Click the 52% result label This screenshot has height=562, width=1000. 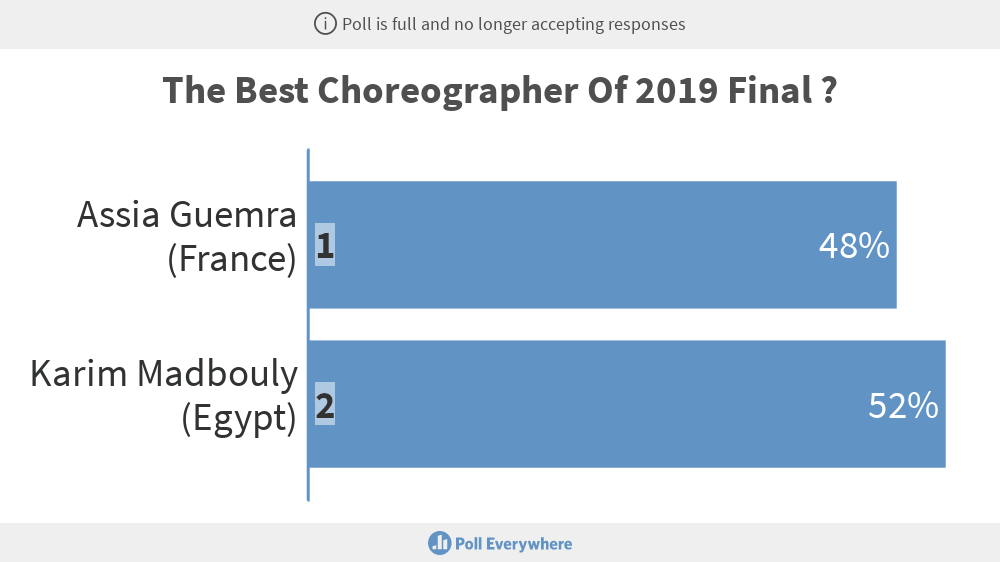coord(903,405)
